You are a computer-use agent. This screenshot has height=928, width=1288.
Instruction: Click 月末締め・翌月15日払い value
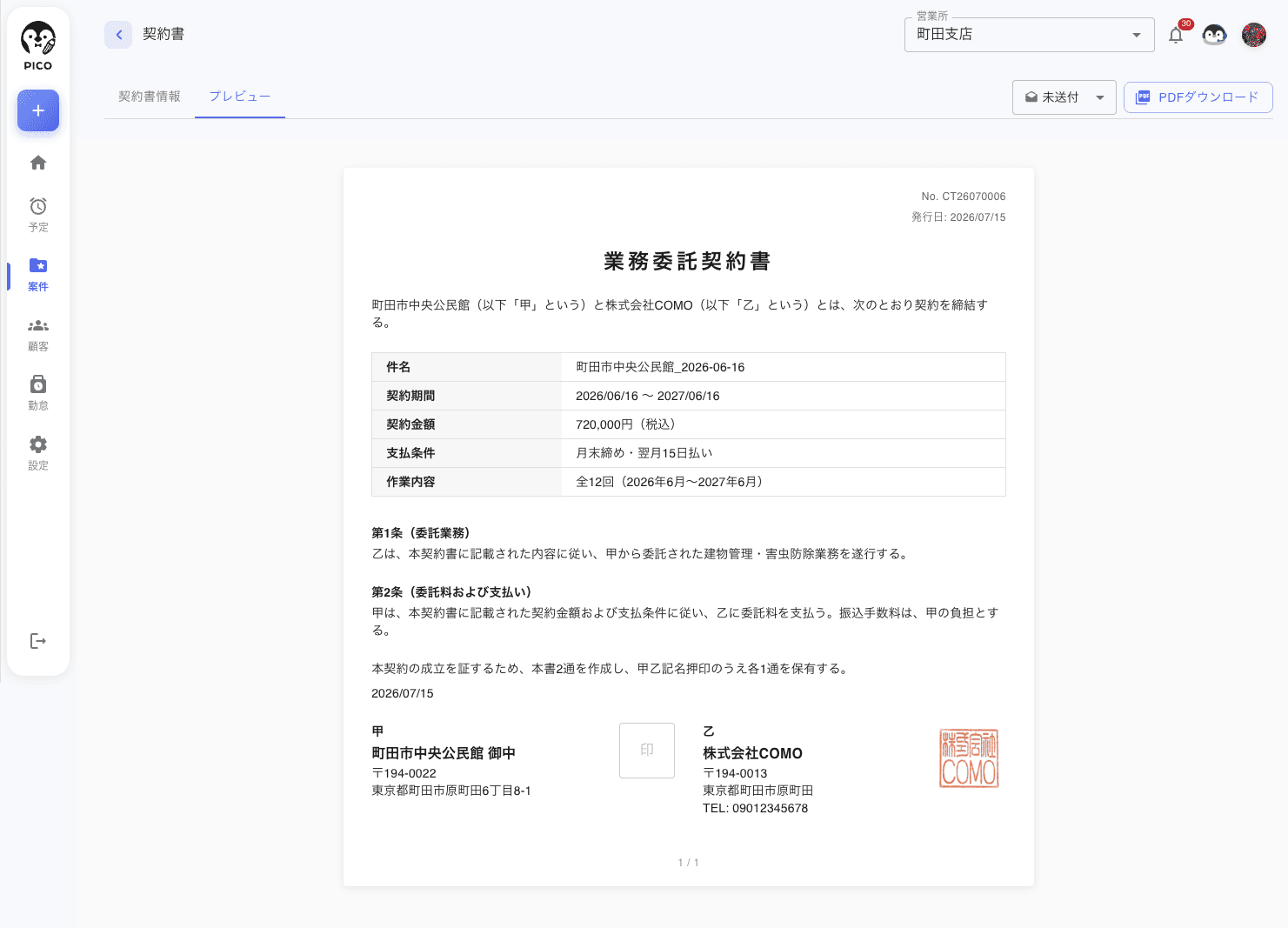644,453
